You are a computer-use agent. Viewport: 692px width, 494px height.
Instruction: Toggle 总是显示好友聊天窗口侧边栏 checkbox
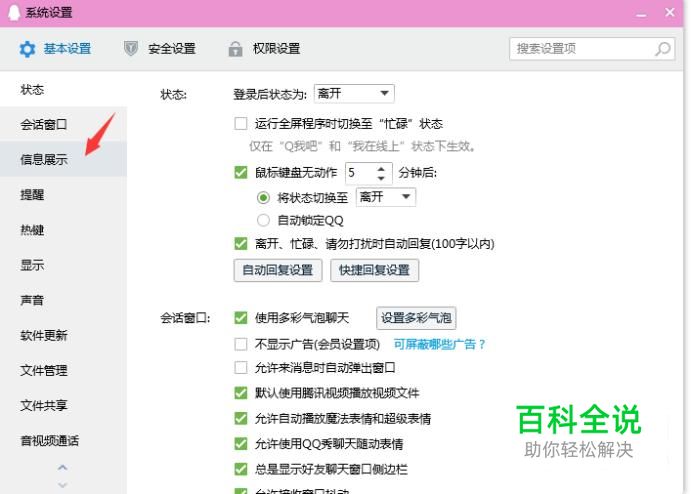coord(241,469)
